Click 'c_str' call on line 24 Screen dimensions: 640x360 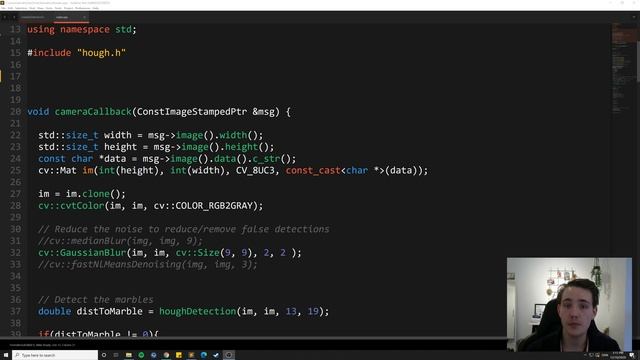click(266, 159)
